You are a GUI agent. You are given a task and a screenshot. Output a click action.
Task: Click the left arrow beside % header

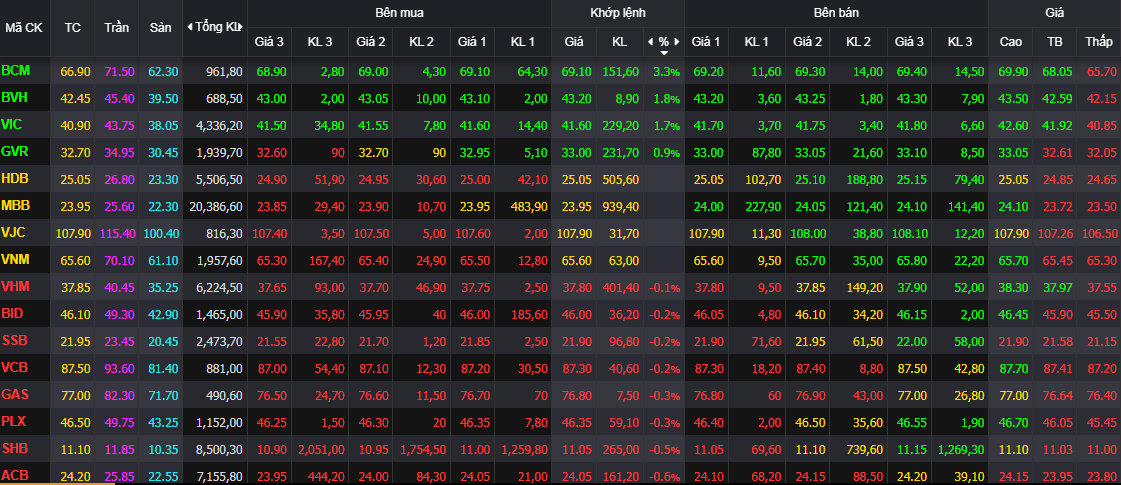click(650, 42)
